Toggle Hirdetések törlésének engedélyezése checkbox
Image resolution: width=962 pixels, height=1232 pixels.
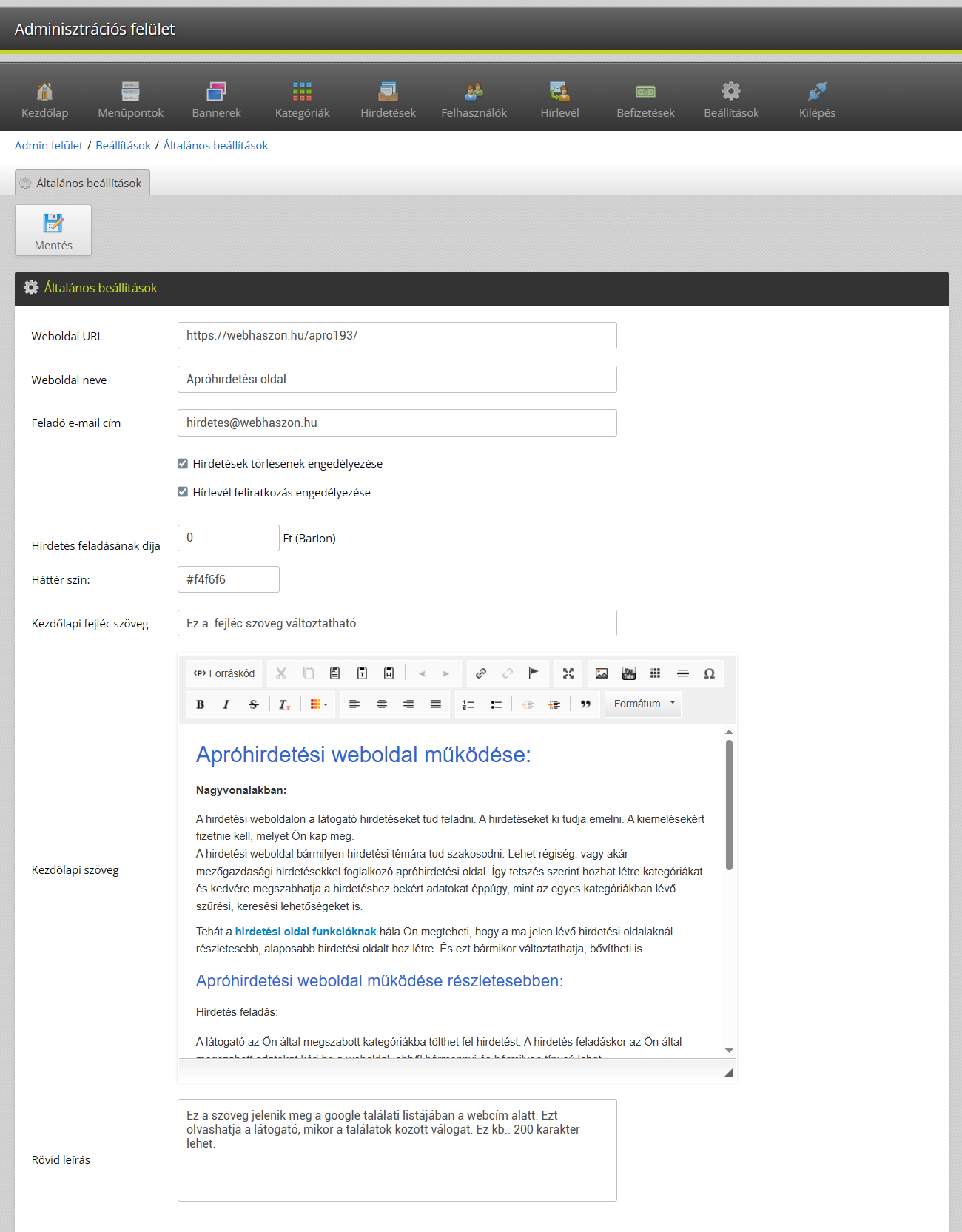[x=183, y=464]
